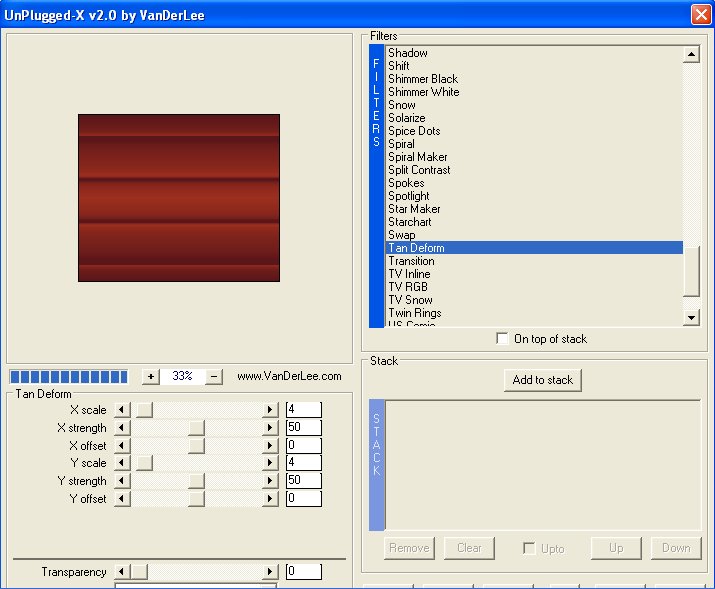Select the Shimmer Black filter
Screen dimensions: 715x589
[534, 79]
